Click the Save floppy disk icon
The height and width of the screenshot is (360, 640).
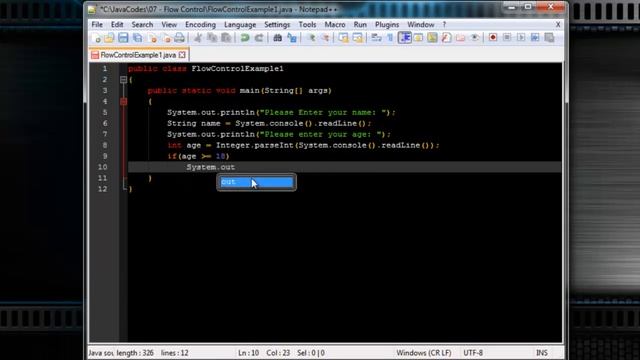click(x=123, y=38)
